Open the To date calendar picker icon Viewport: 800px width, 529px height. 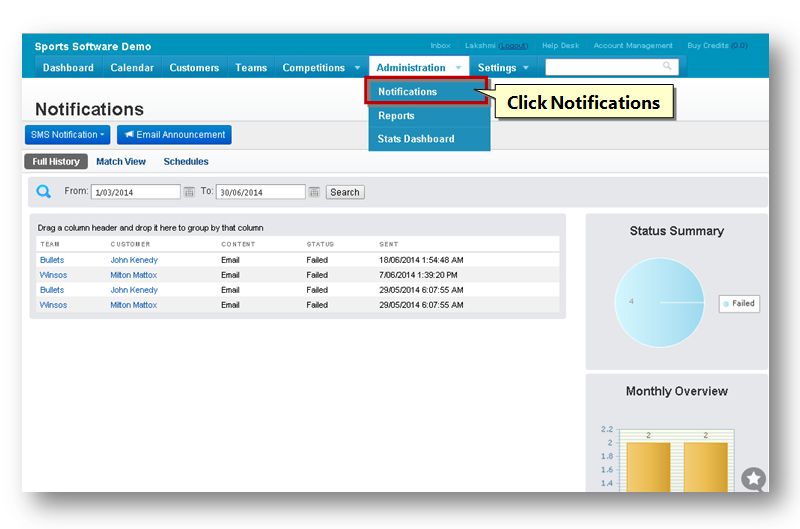pyautogui.click(x=314, y=192)
